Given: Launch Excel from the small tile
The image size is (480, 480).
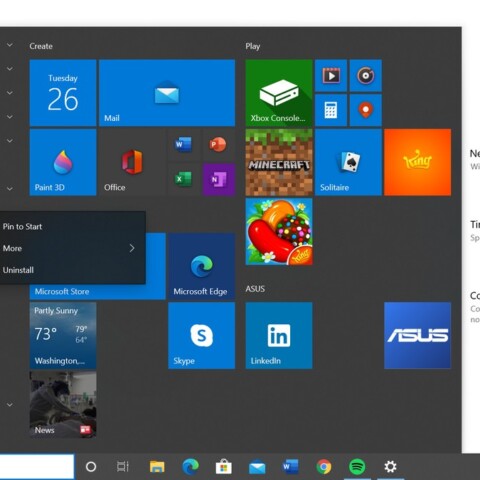Looking at the screenshot, I should coord(184,179).
